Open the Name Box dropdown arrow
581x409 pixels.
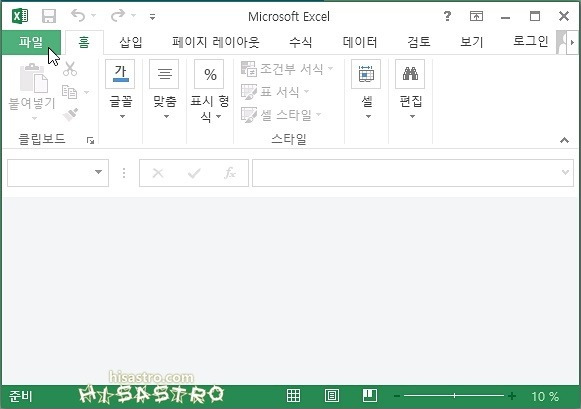(98, 172)
